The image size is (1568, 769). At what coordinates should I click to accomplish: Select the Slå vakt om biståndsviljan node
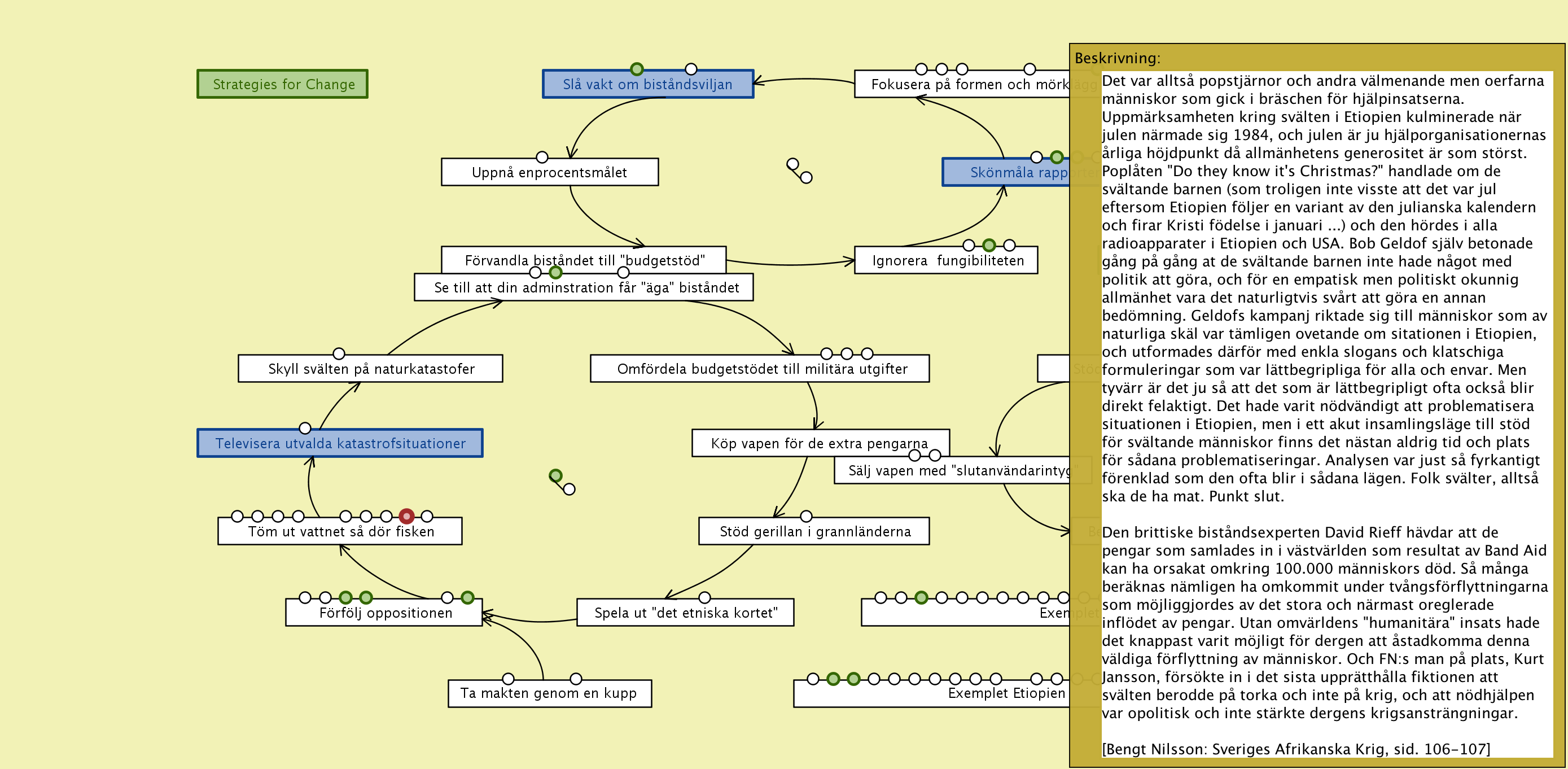click(647, 85)
